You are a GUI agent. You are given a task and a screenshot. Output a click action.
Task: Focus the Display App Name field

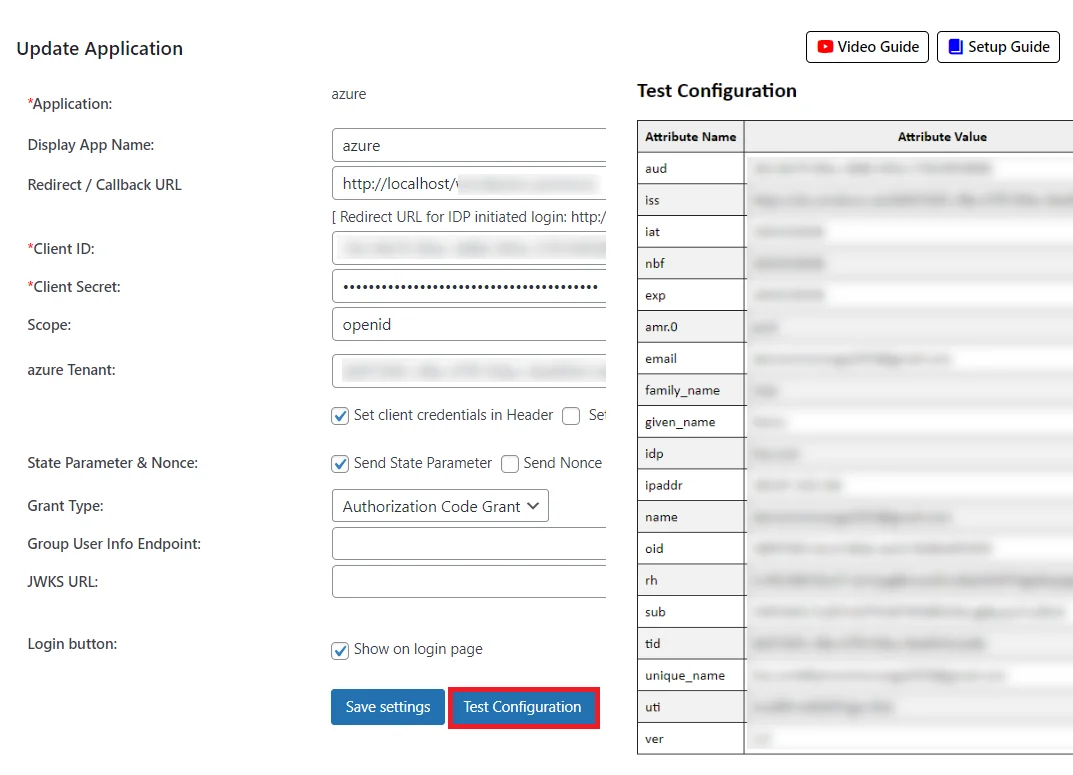[469, 145]
